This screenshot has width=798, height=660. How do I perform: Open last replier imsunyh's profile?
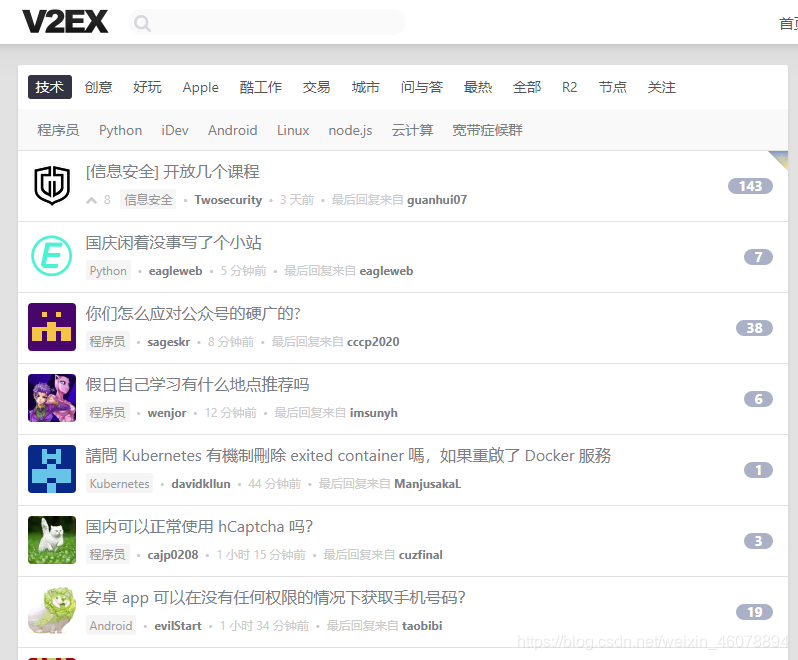click(x=374, y=413)
